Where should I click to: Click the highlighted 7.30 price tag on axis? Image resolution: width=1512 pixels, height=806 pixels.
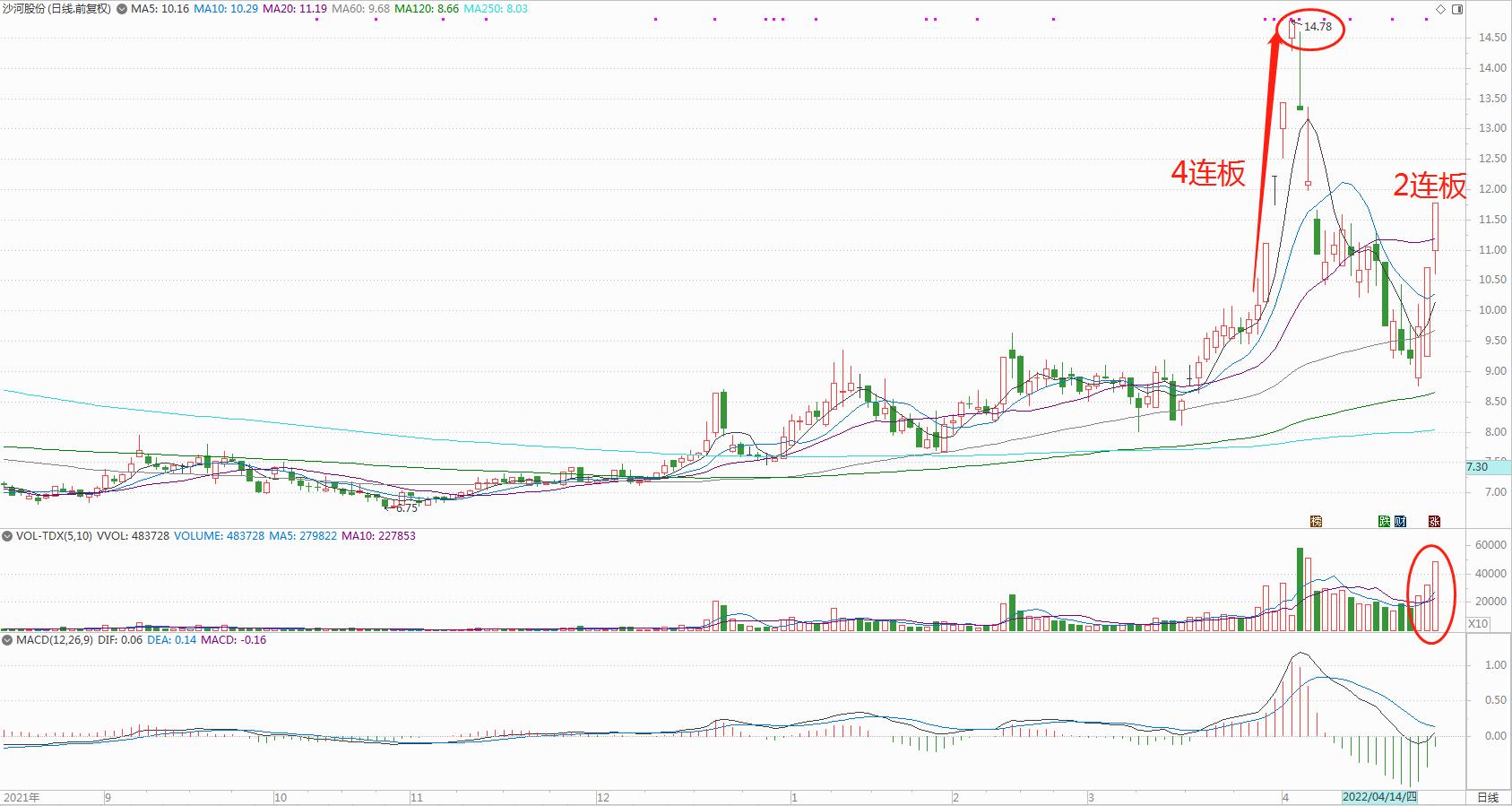tap(1488, 467)
